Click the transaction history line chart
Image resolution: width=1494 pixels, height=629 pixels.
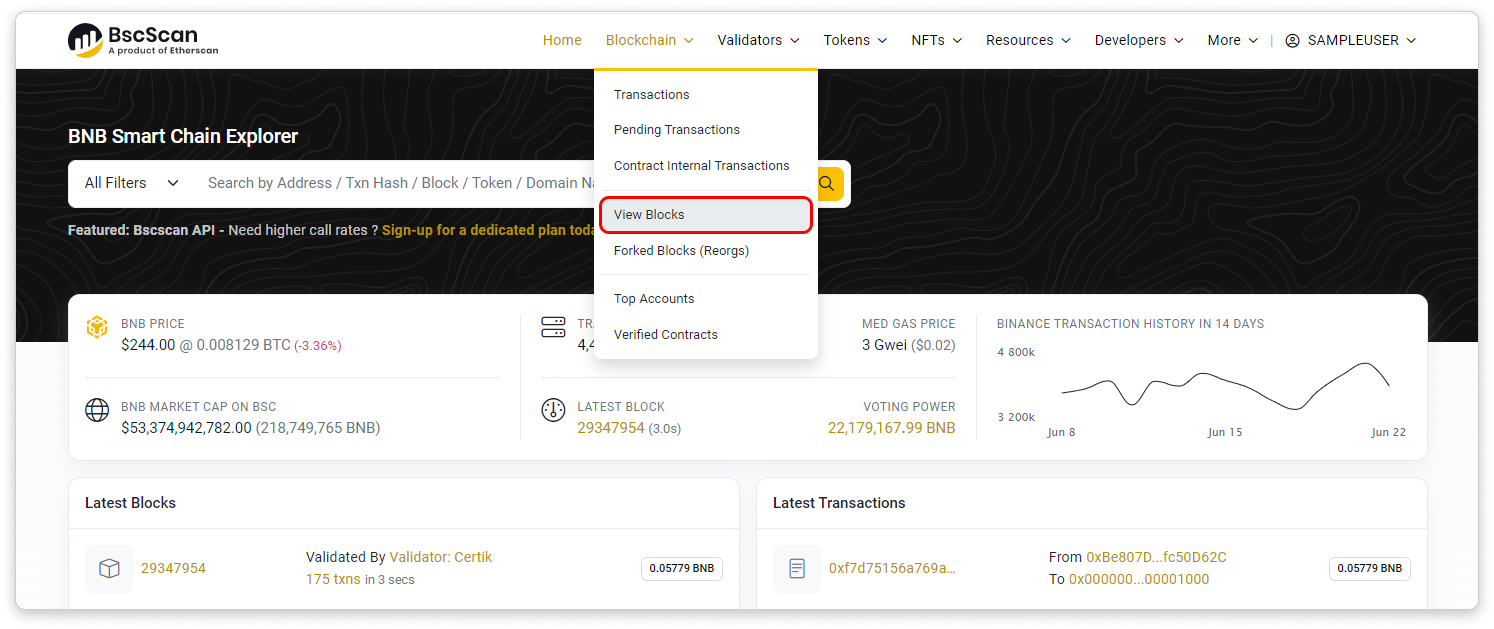(x=1225, y=386)
